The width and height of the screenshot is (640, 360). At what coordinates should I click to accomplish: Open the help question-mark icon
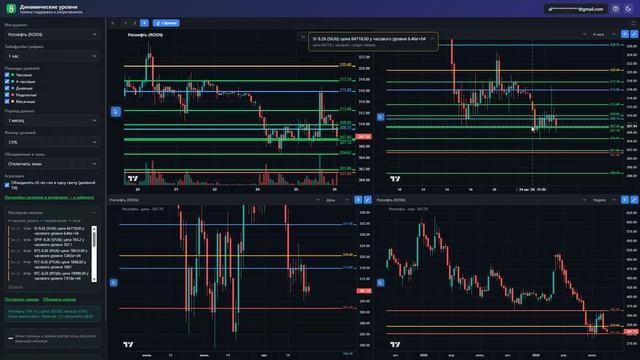pos(616,9)
